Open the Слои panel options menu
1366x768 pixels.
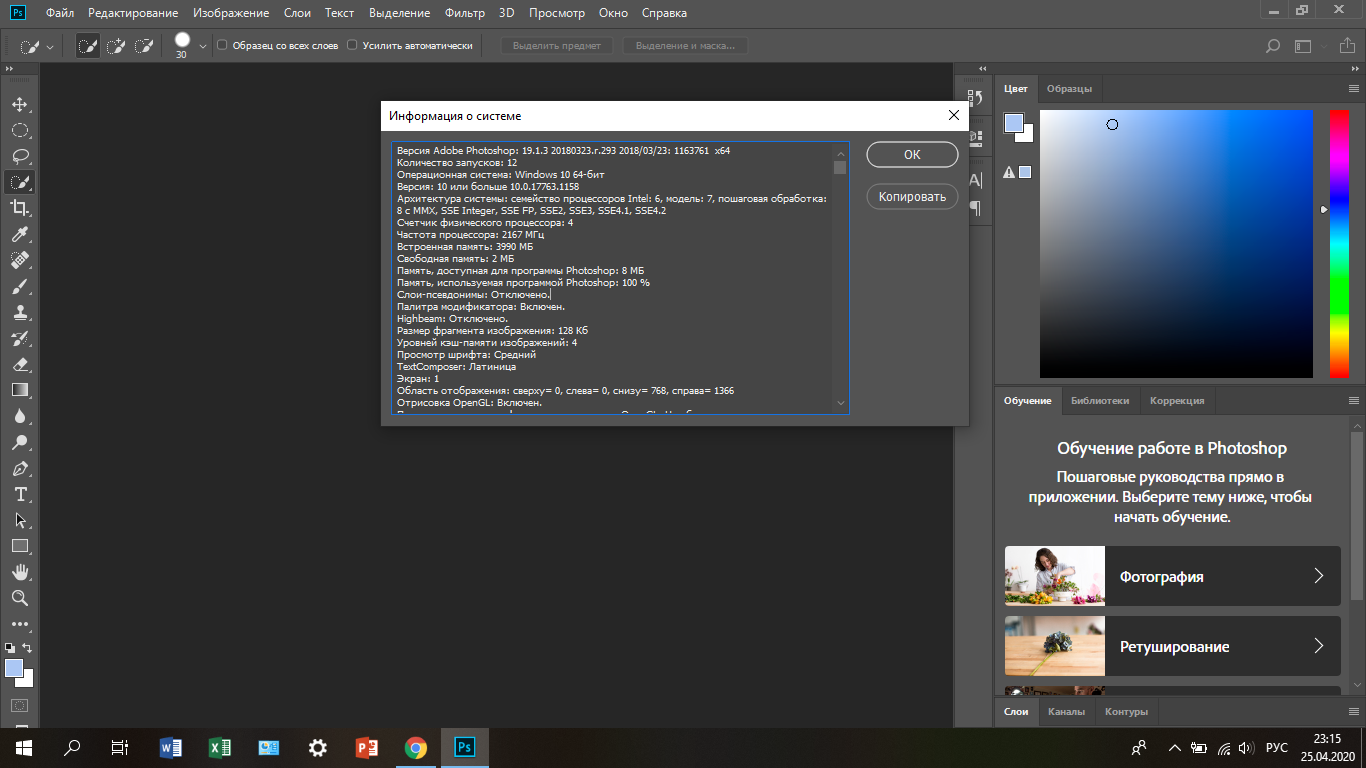coord(1353,712)
